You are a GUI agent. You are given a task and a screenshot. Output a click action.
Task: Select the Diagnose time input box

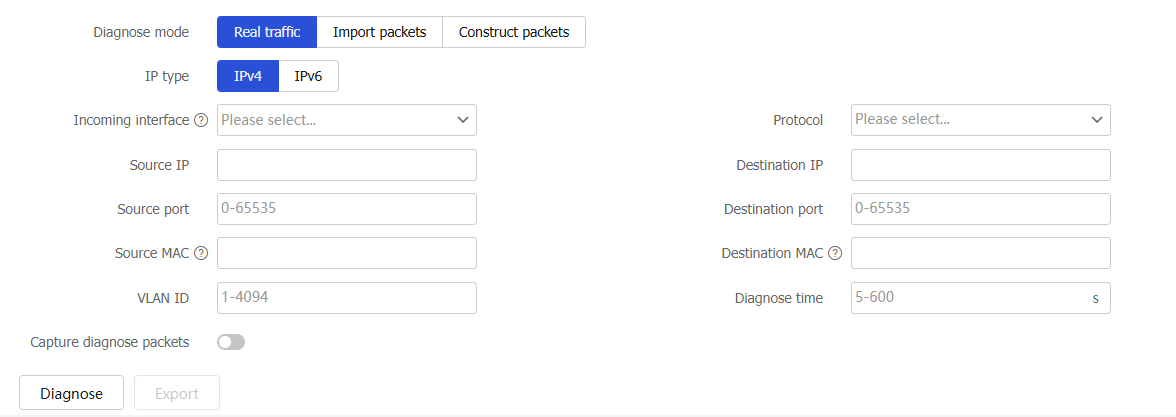pos(980,298)
